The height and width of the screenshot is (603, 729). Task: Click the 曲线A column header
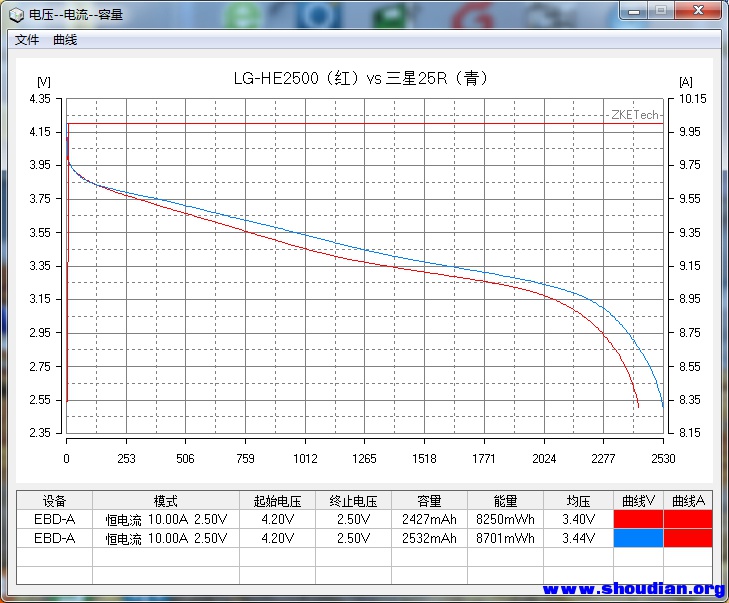coord(688,501)
